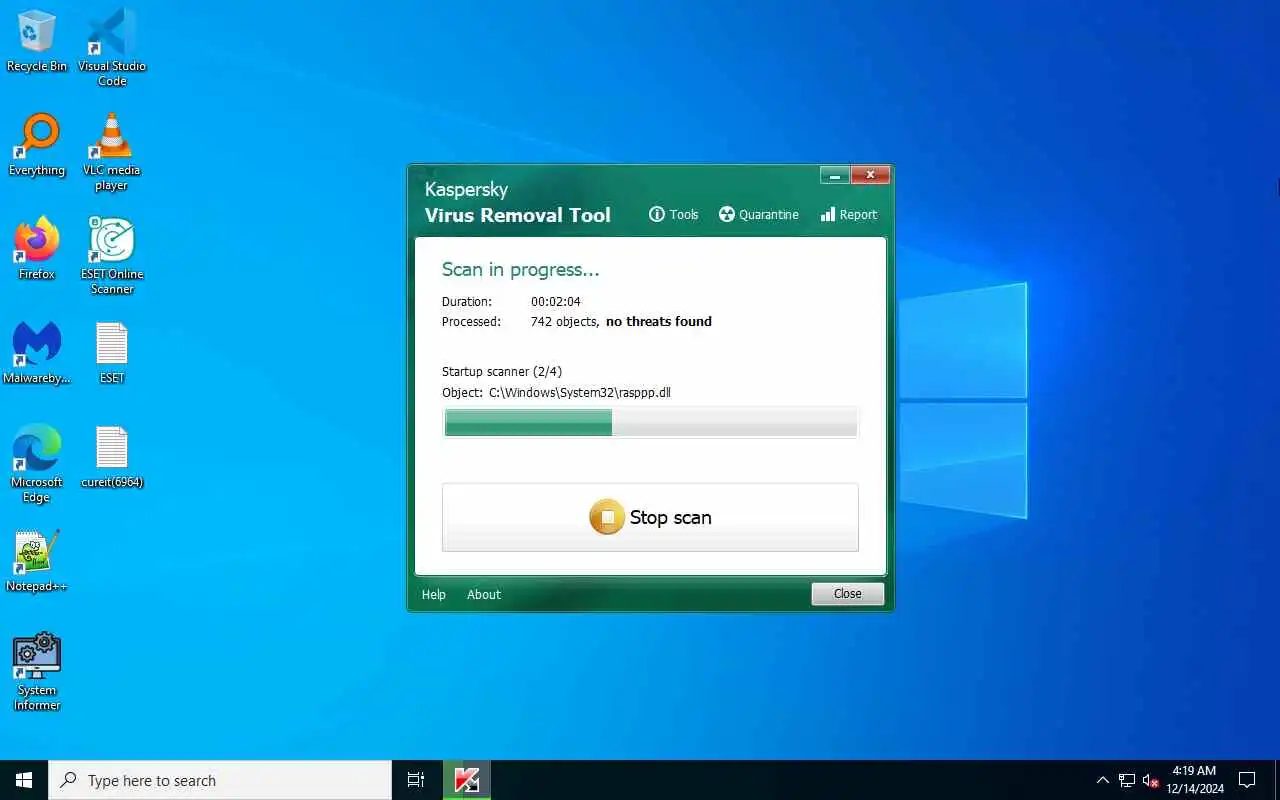1280x800 pixels.
Task: View the Kaspersky scan Report
Action: pos(848,214)
